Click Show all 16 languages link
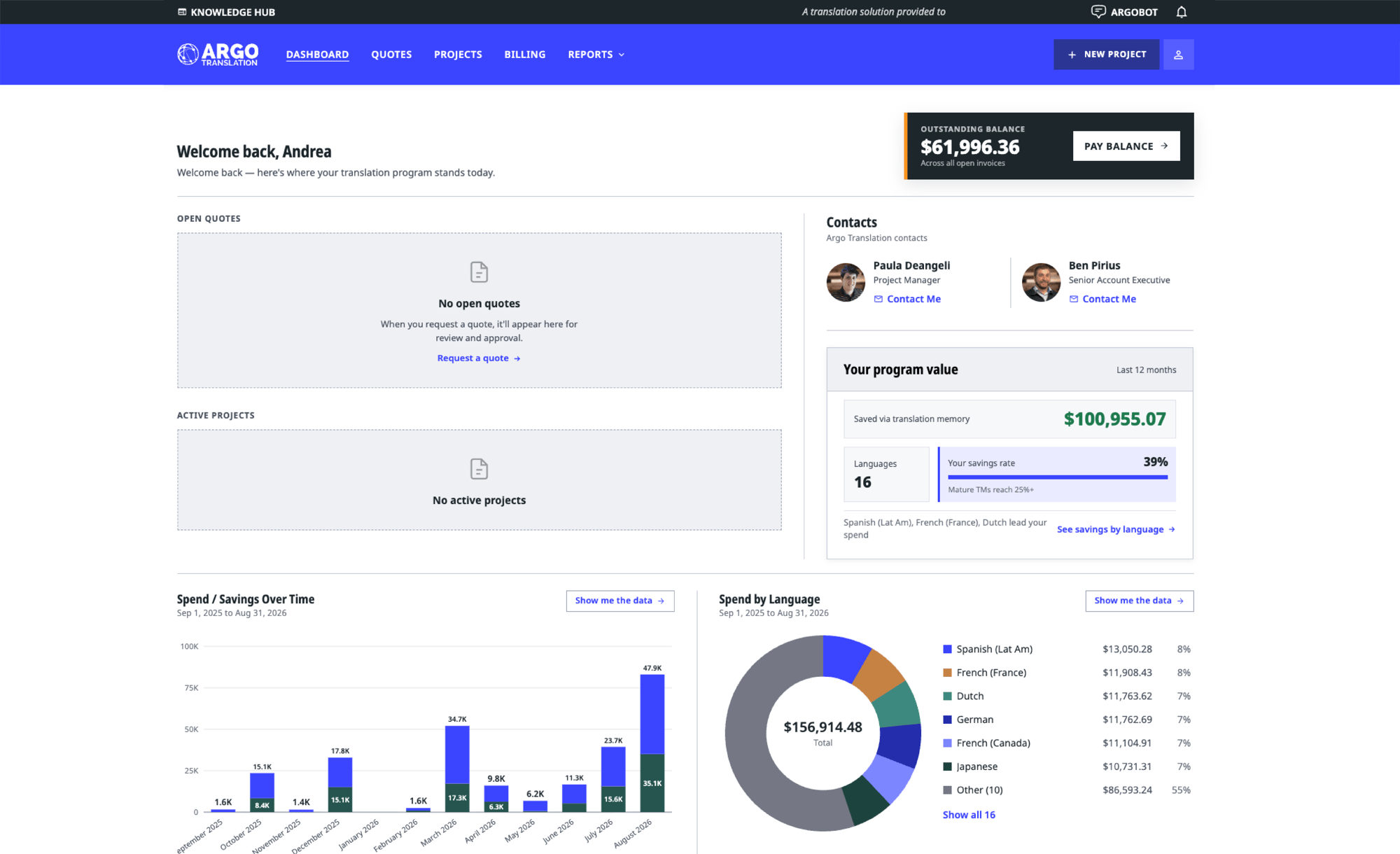1400x854 pixels. (x=969, y=815)
